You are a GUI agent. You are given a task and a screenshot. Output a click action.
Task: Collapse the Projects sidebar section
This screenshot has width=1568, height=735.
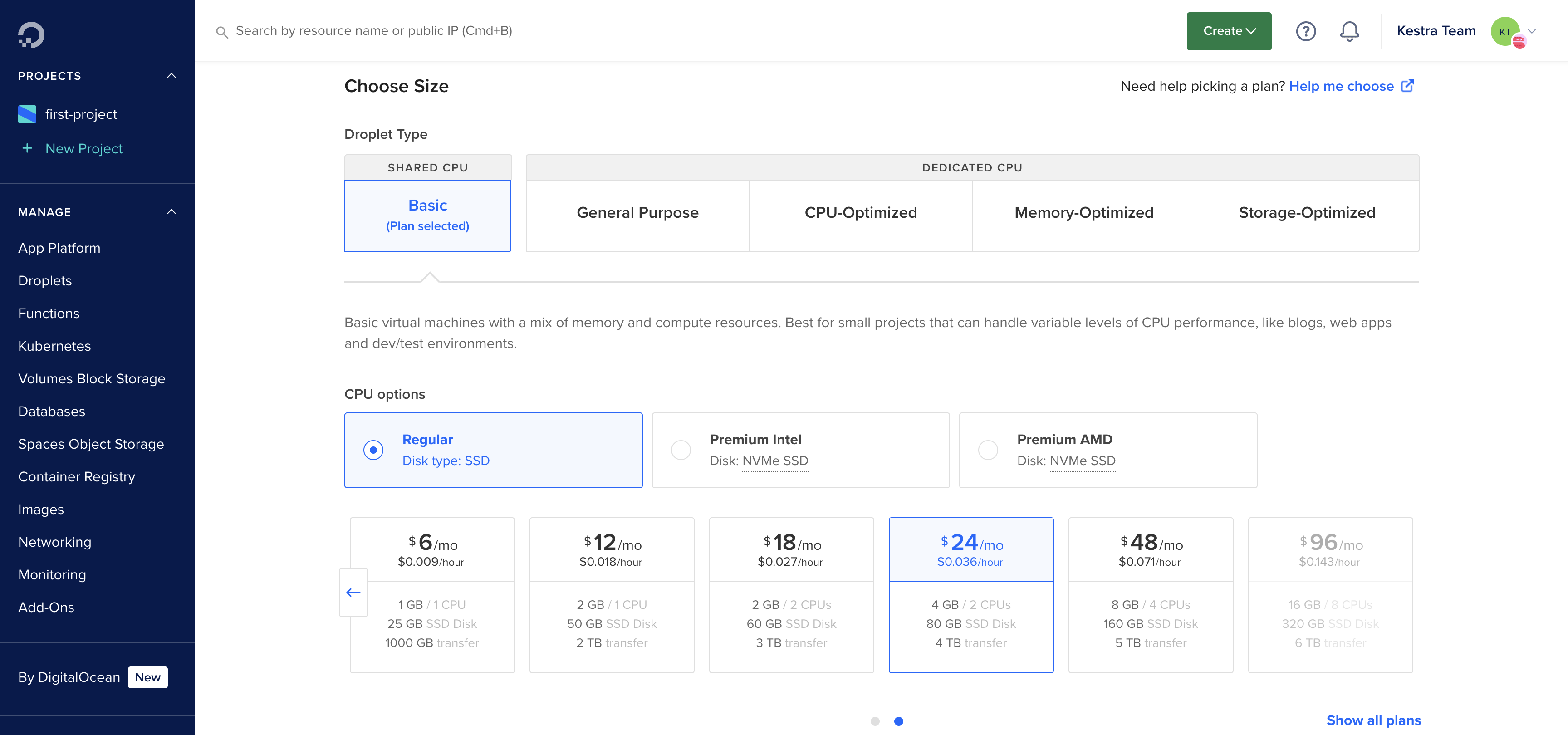171,76
